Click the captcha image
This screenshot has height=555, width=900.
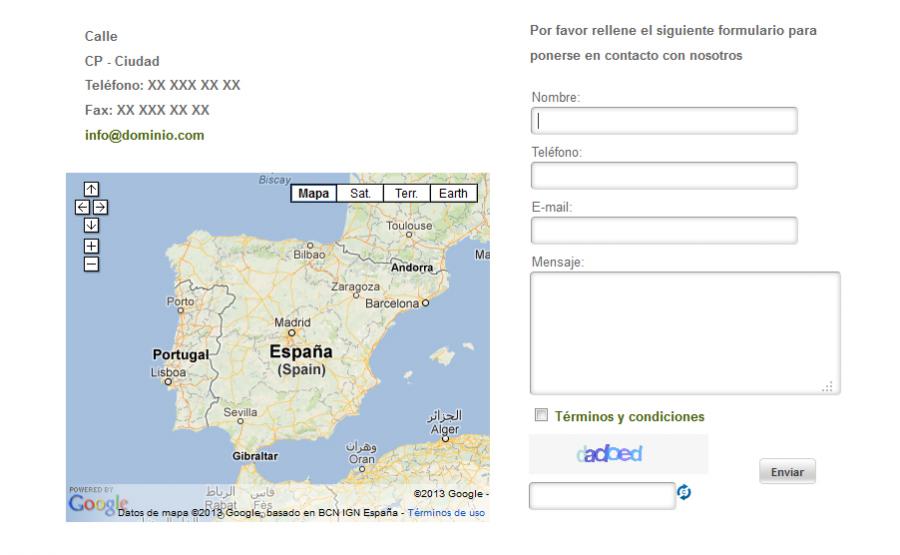click(618, 454)
